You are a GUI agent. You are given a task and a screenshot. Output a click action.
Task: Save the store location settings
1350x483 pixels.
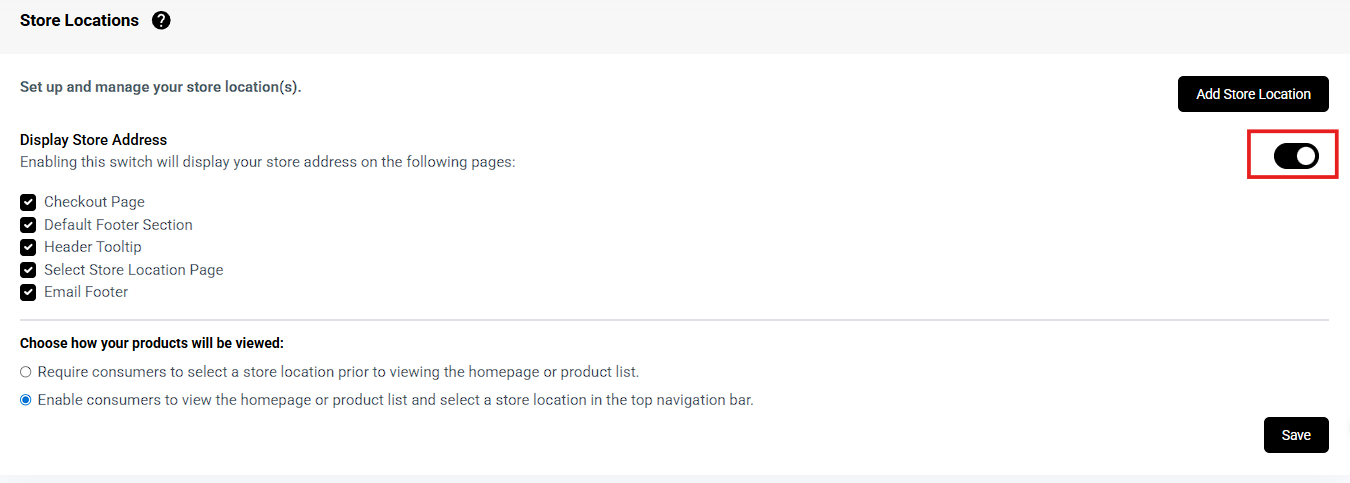[x=1296, y=435]
